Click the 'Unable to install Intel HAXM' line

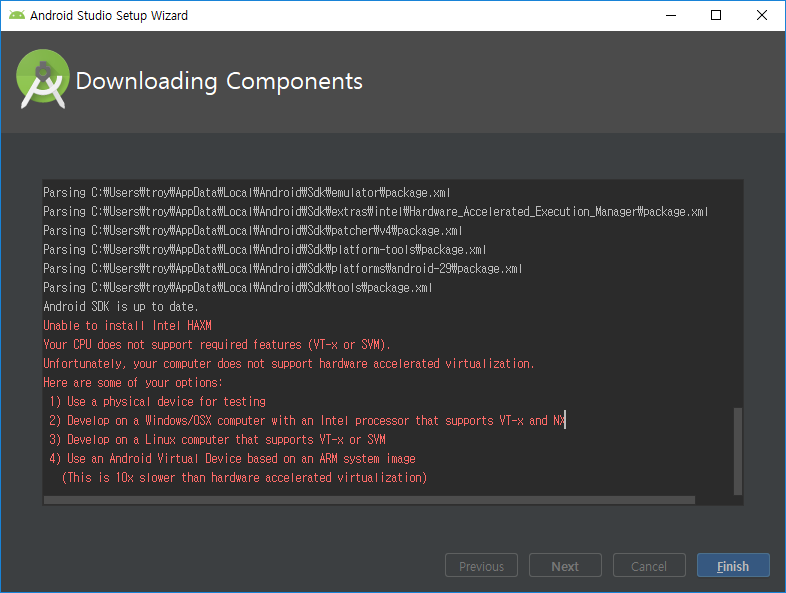point(127,326)
